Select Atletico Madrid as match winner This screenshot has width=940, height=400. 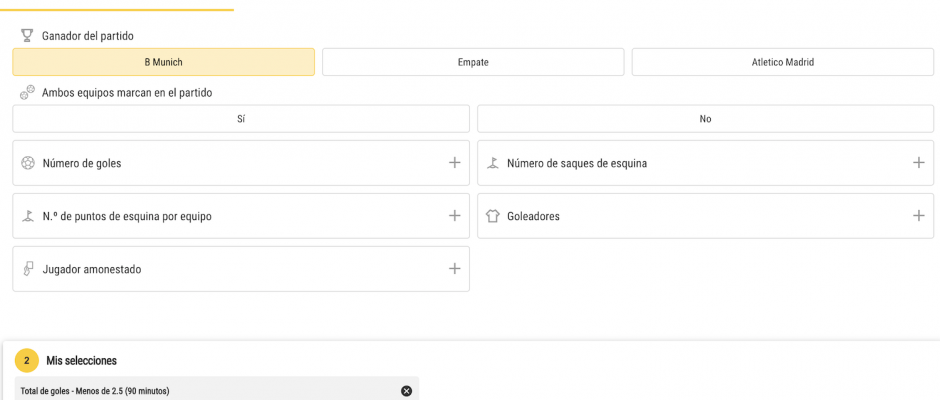click(x=782, y=62)
